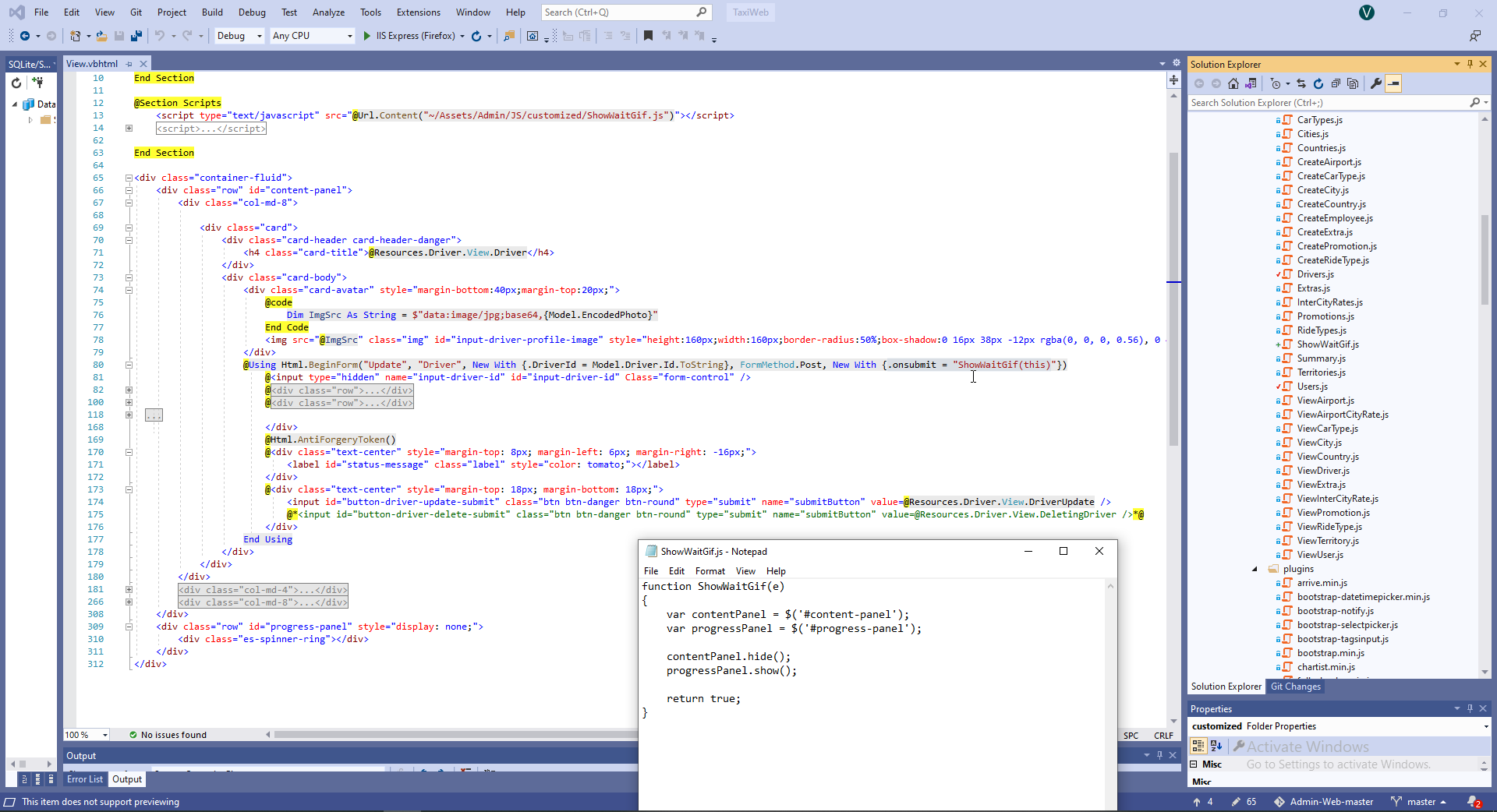This screenshot has width=1497, height=812.
Task: Click the Categorized icon in the Properties panel
Action: [x=1198, y=746]
